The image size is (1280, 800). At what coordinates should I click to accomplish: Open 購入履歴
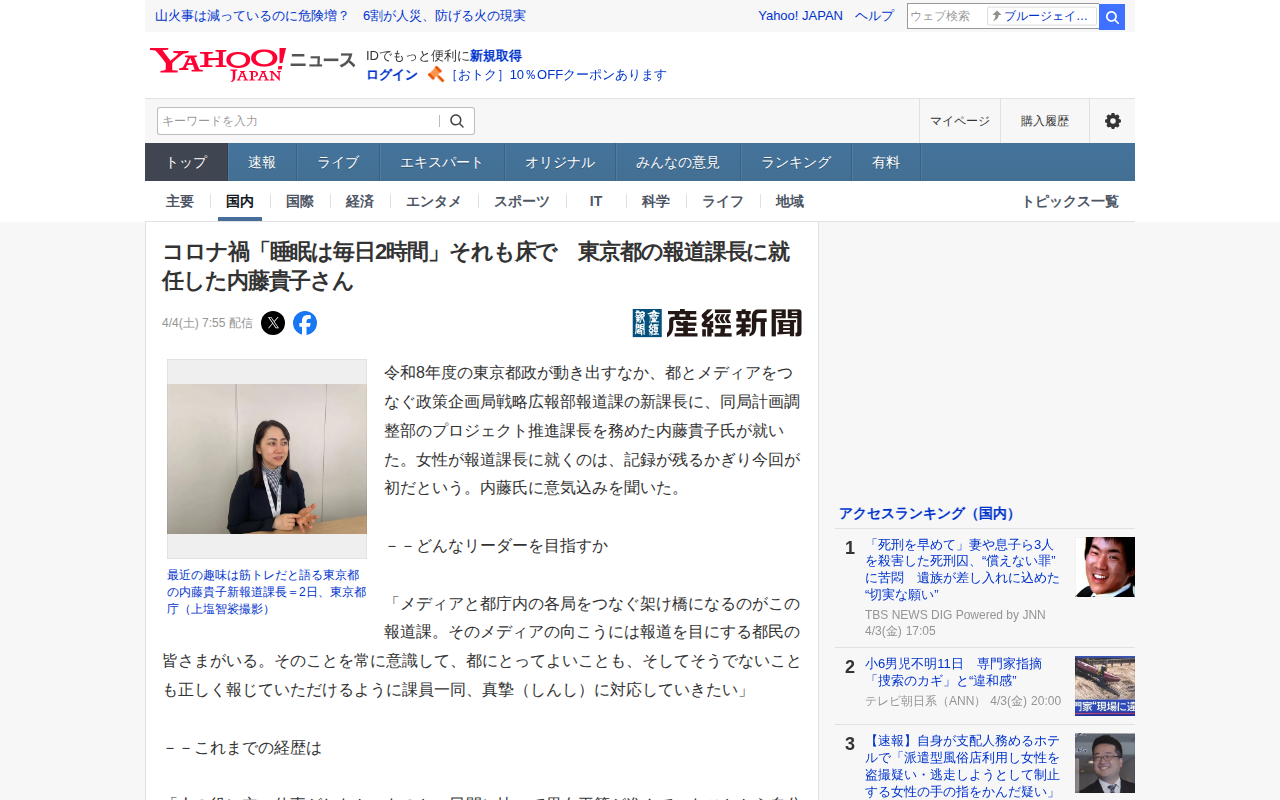click(x=1045, y=121)
